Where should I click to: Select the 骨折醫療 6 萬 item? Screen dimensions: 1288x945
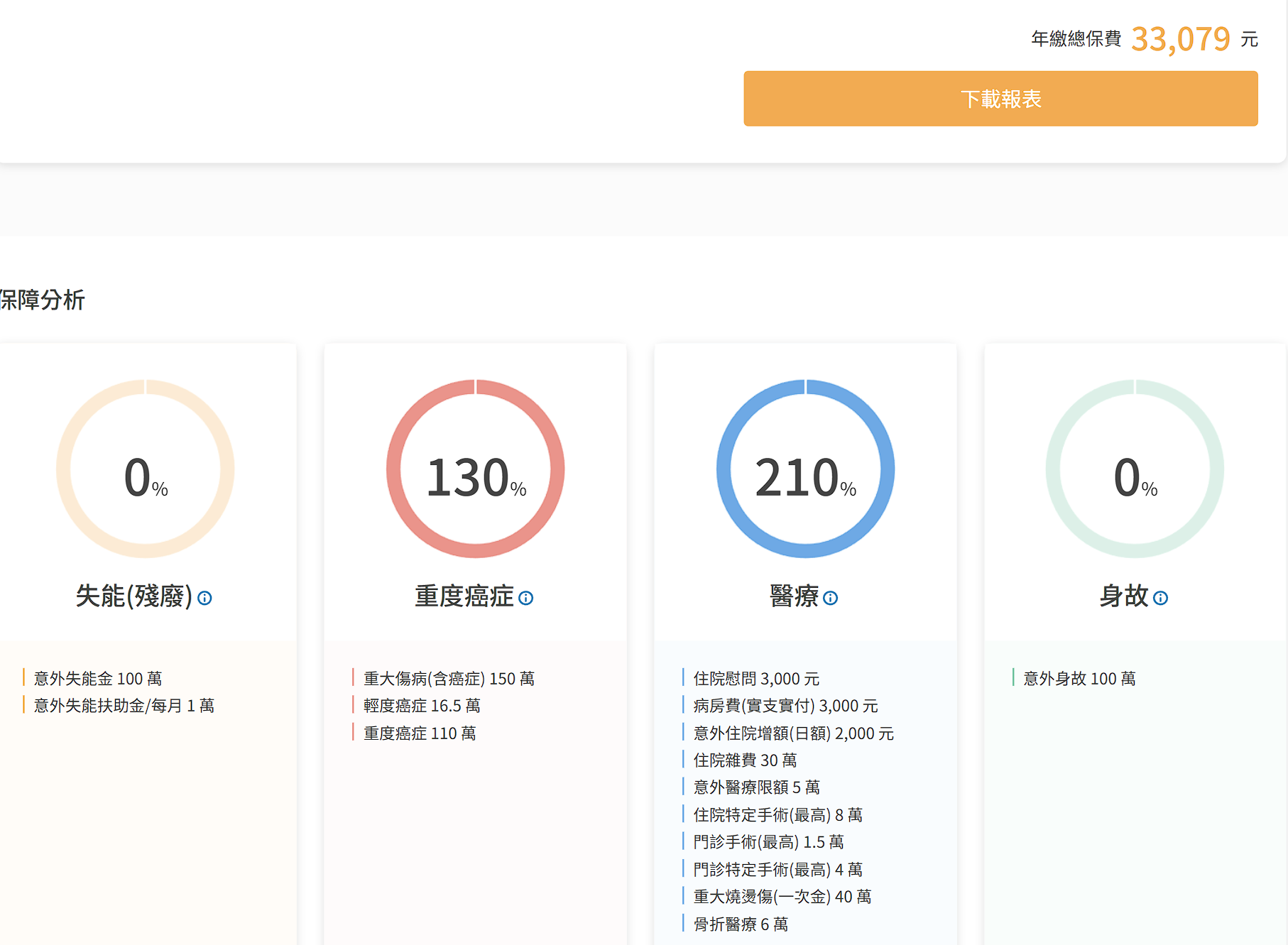741,924
